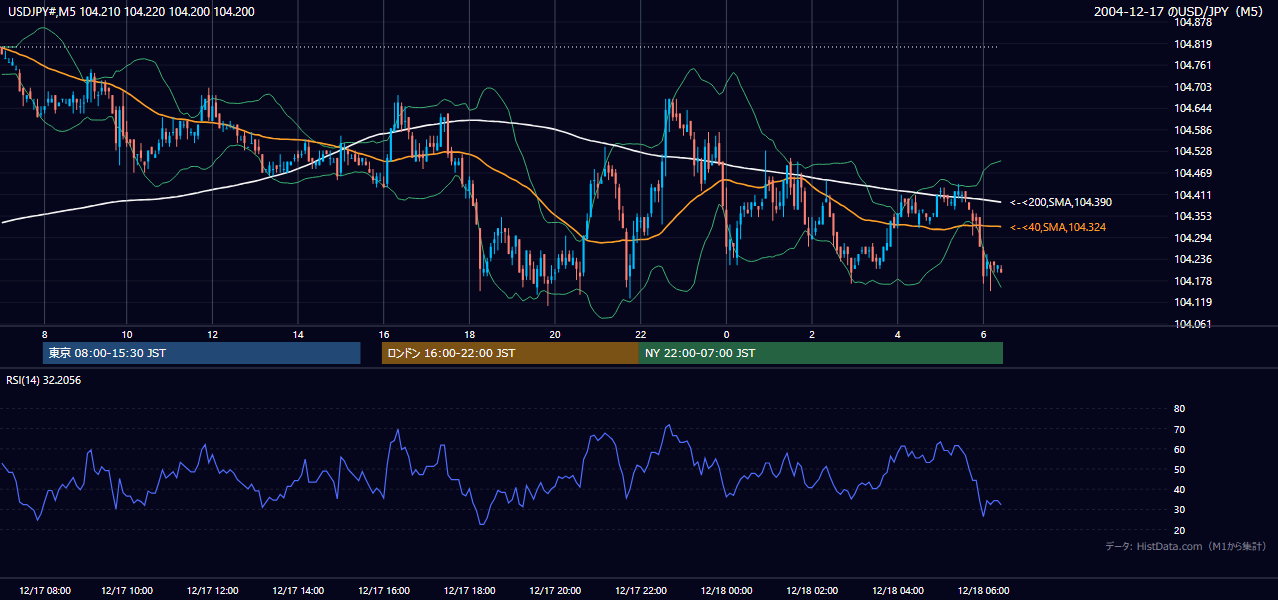The image size is (1278, 600).
Task: Click the ロンドン 16:00-22:00 JST session bar
Action: click(510, 353)
